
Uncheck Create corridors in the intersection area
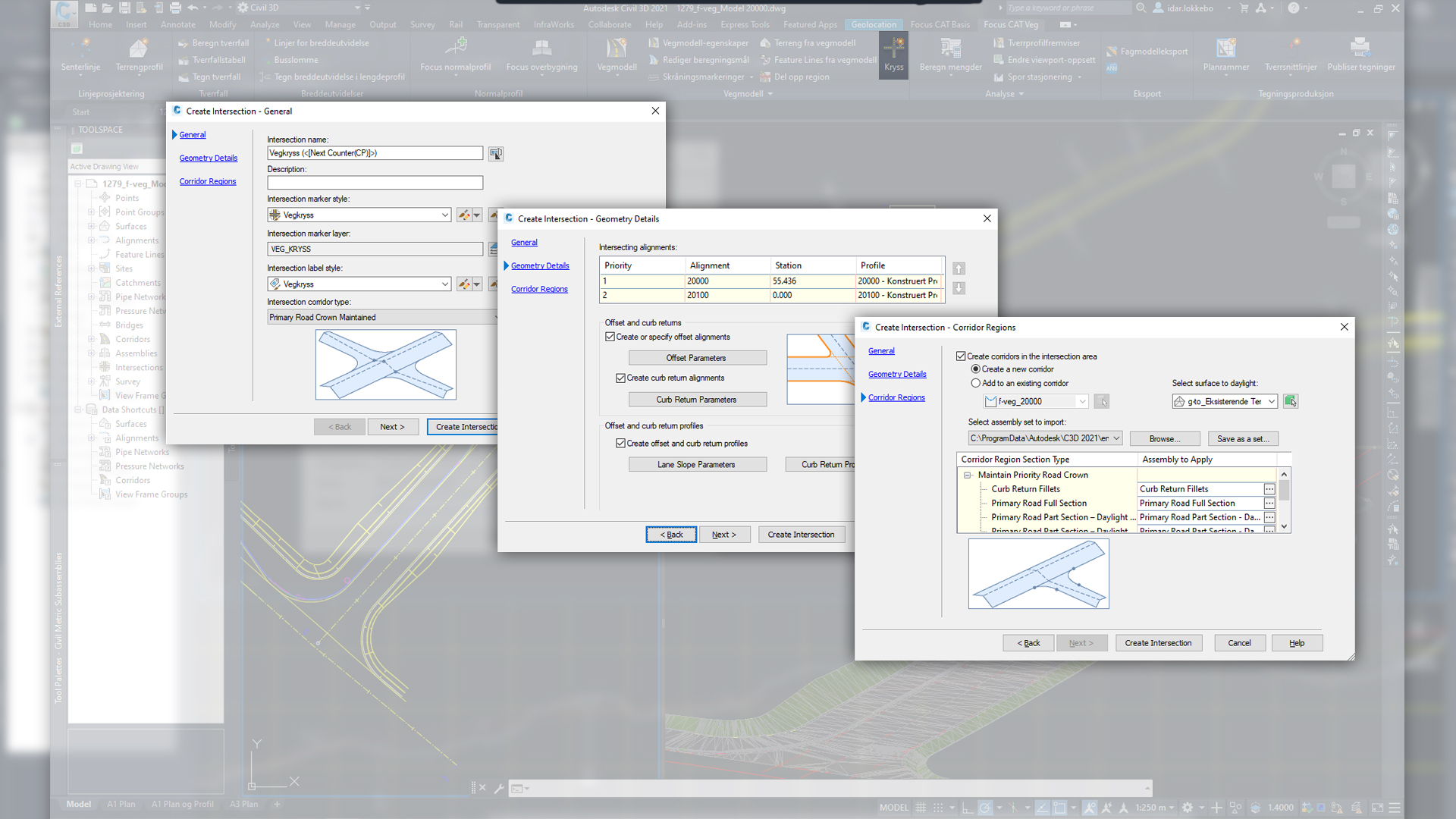pos(961,356)
